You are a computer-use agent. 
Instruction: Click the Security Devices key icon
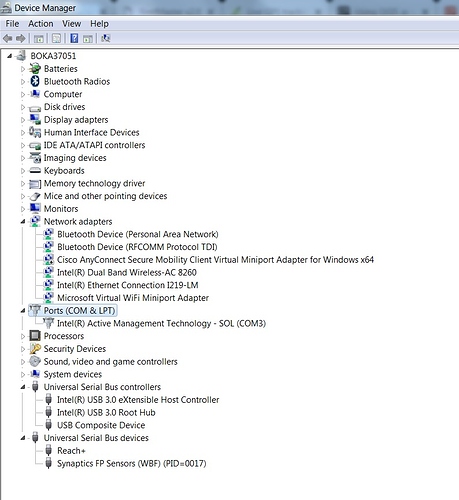pyautogui.click(x=35, y=349)
